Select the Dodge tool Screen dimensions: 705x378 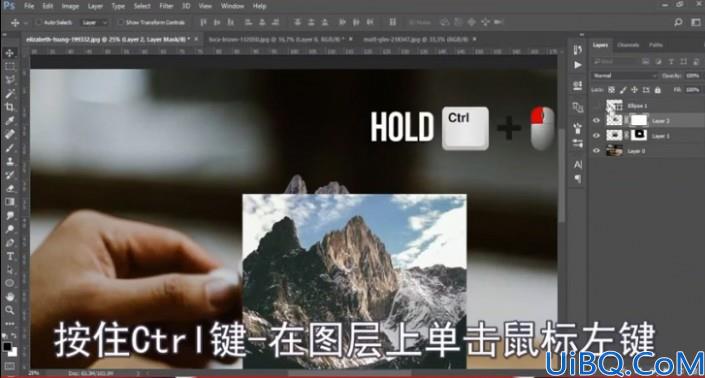pos(9,229)
